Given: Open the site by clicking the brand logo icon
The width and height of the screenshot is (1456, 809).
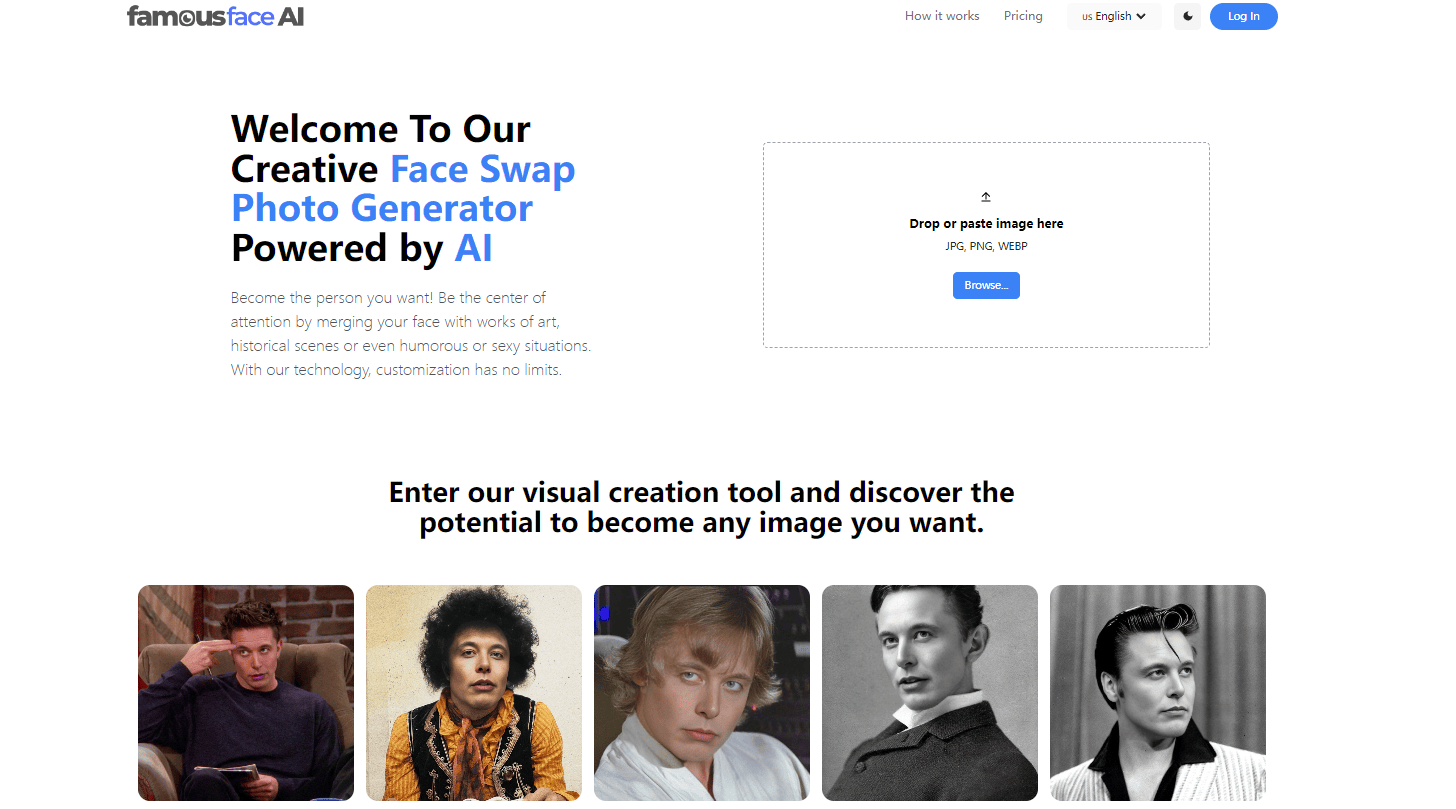Looking at the screenshot, I should [216, 16].
